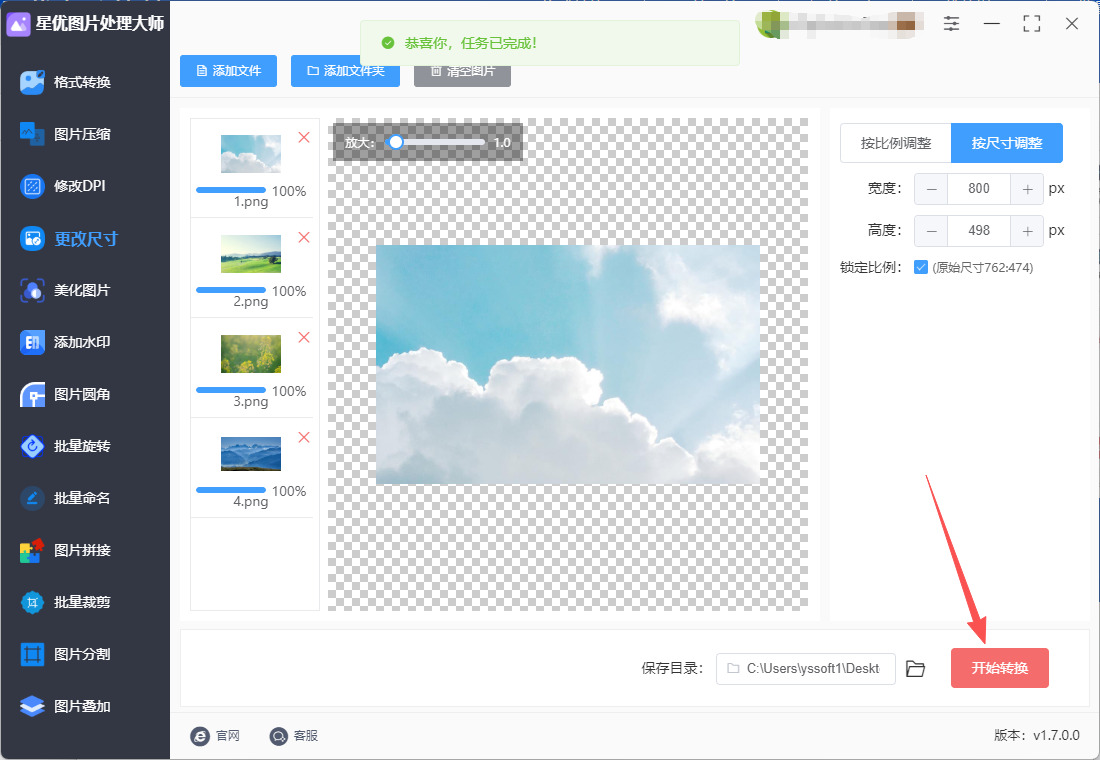Click 添加文件 add file button
1100x760 pixels.
click(x=229, y=71)
